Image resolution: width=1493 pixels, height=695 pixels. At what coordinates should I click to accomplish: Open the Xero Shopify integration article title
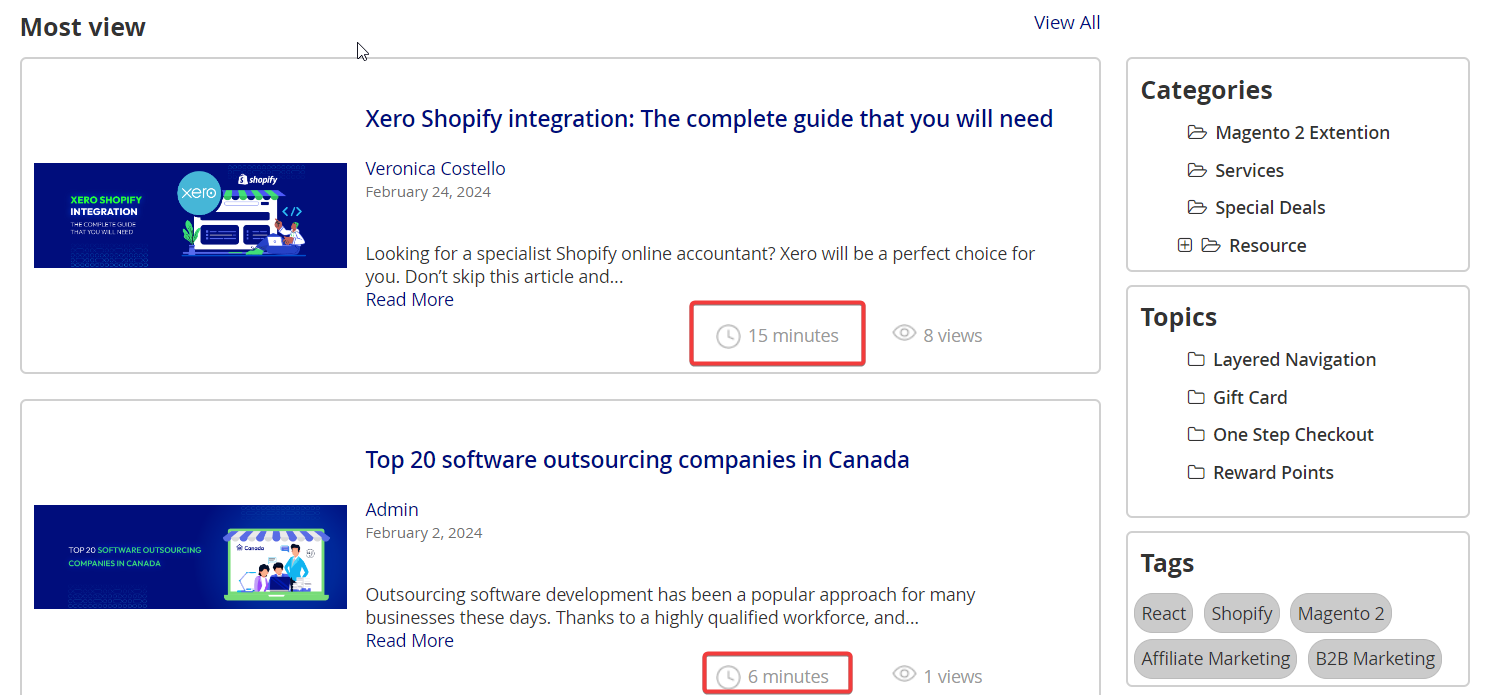click(709, 119)
